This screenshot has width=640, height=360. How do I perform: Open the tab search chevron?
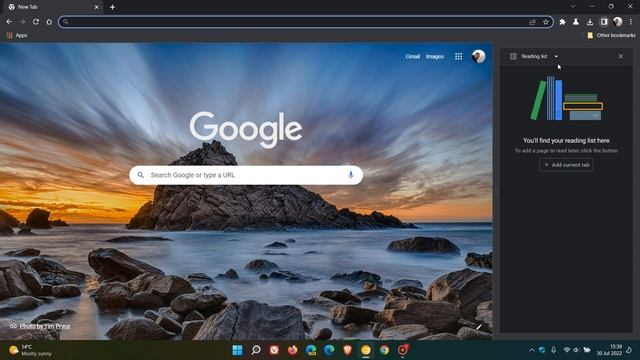pos(573,7)
